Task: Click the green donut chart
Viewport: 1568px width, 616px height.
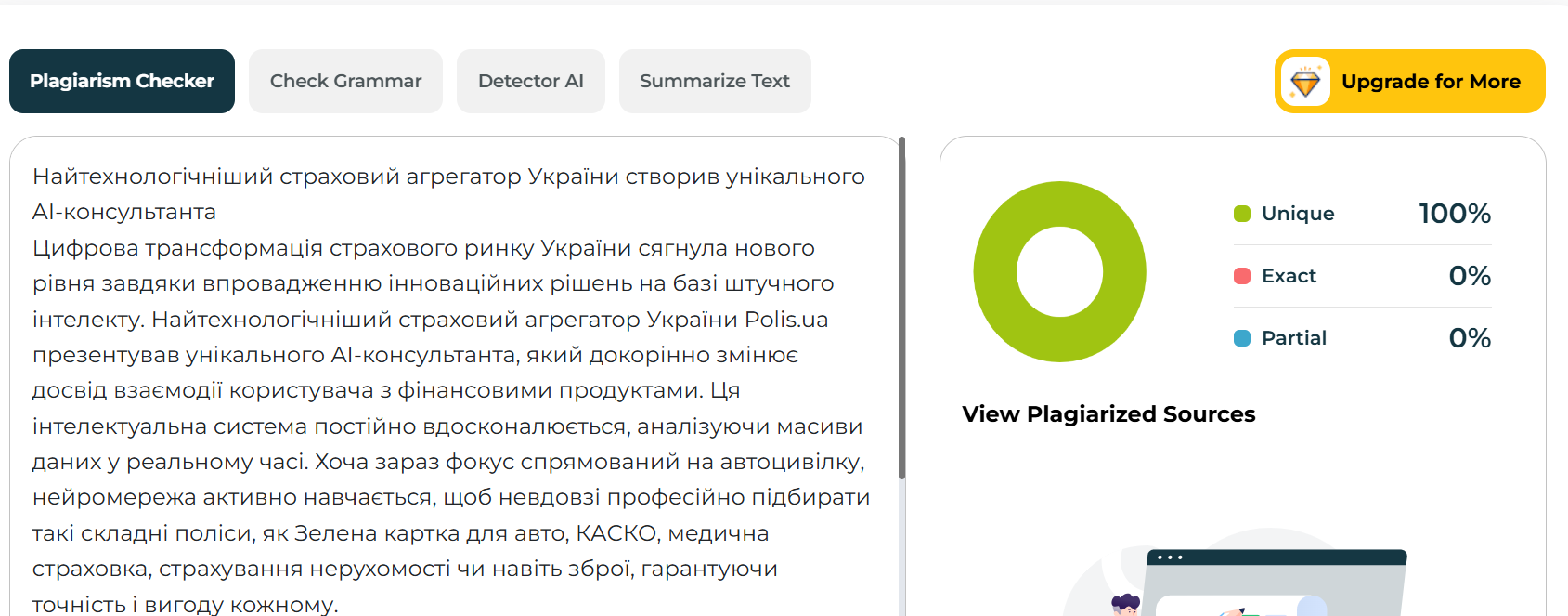Action: coord(1059,271)
